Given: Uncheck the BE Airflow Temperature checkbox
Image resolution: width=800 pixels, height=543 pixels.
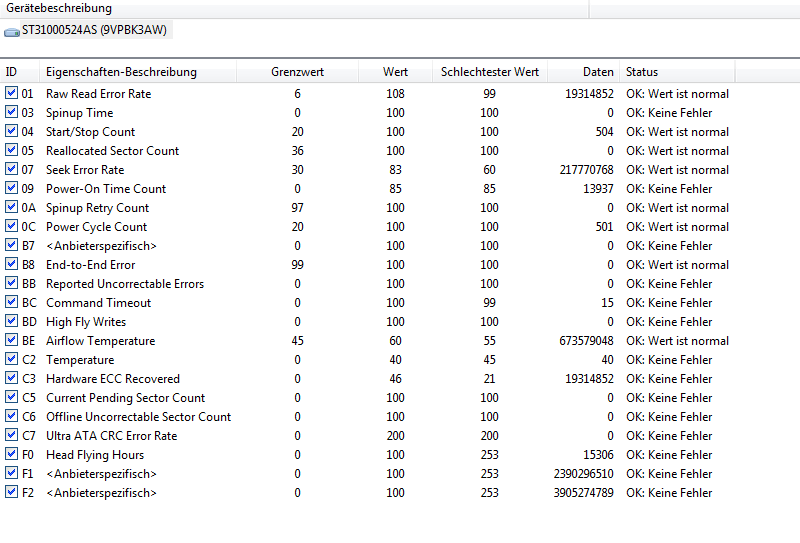Looking at the screenshot, I should (x=11, y=340).
